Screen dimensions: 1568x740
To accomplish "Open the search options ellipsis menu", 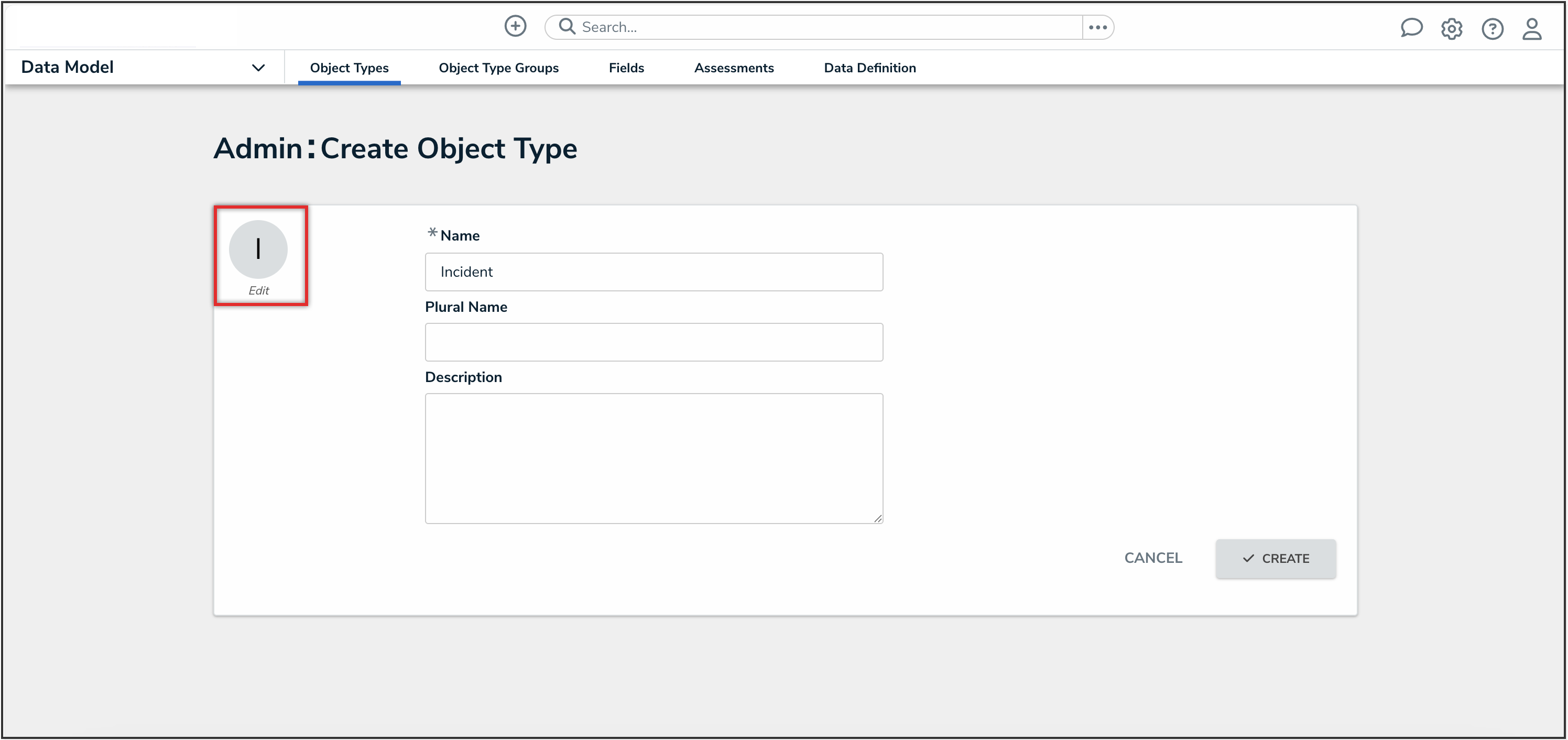I will (1097, 27).
